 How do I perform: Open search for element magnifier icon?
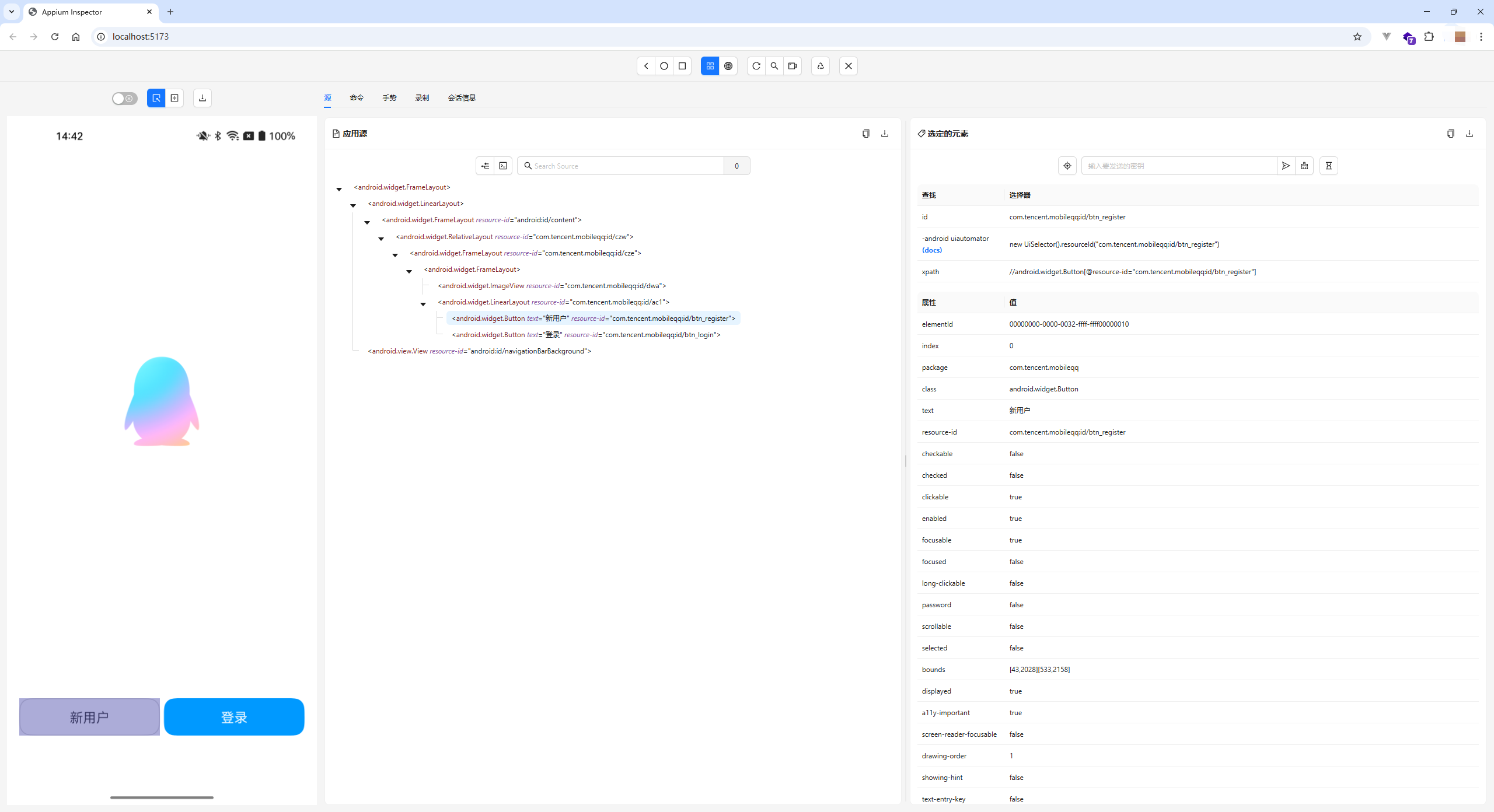pyautogui.click(x=774, y=66)
